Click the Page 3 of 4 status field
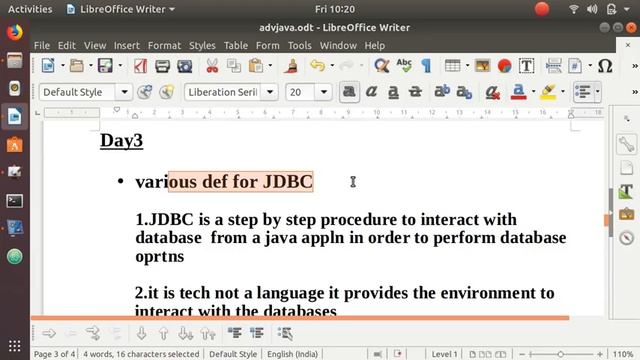The height and width of the screenshot is (360, 640). click(54, 354)
